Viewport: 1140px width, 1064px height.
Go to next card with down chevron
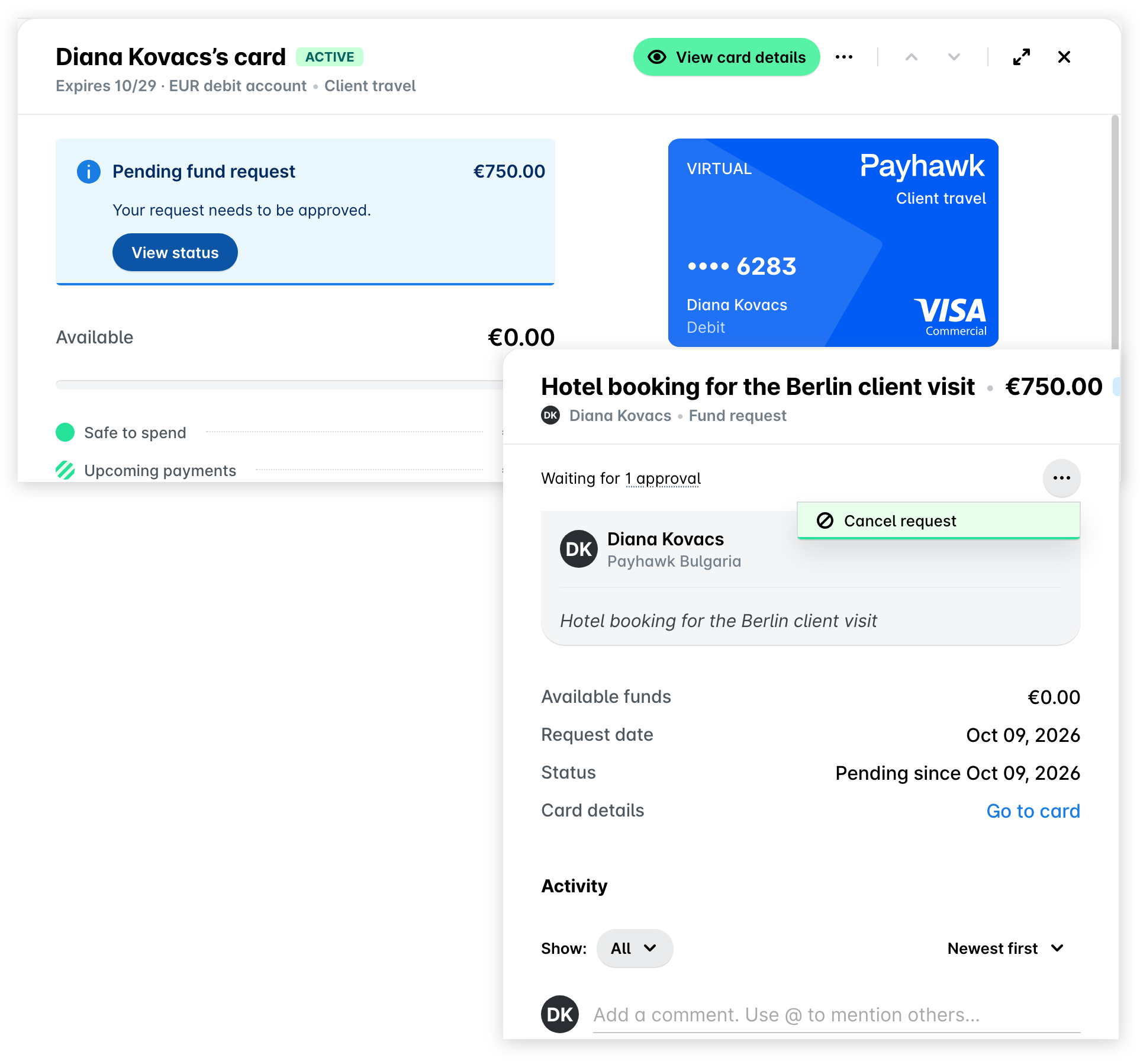[x=954, y=57]
